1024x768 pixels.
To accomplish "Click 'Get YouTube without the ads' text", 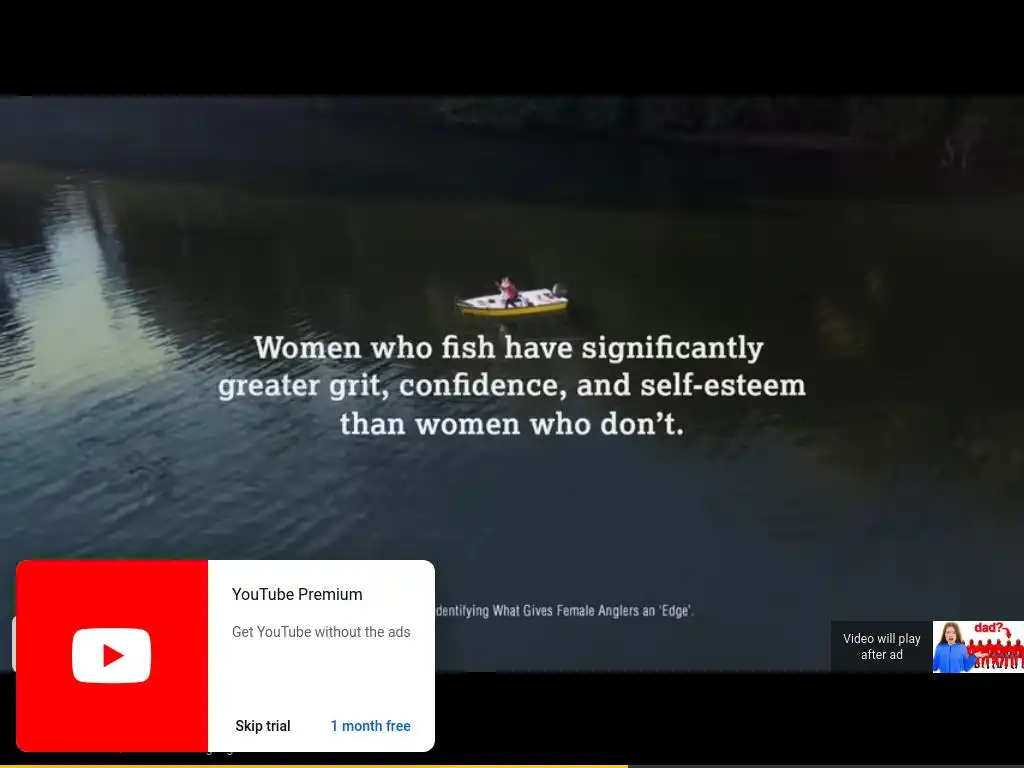I will point(321,632).
